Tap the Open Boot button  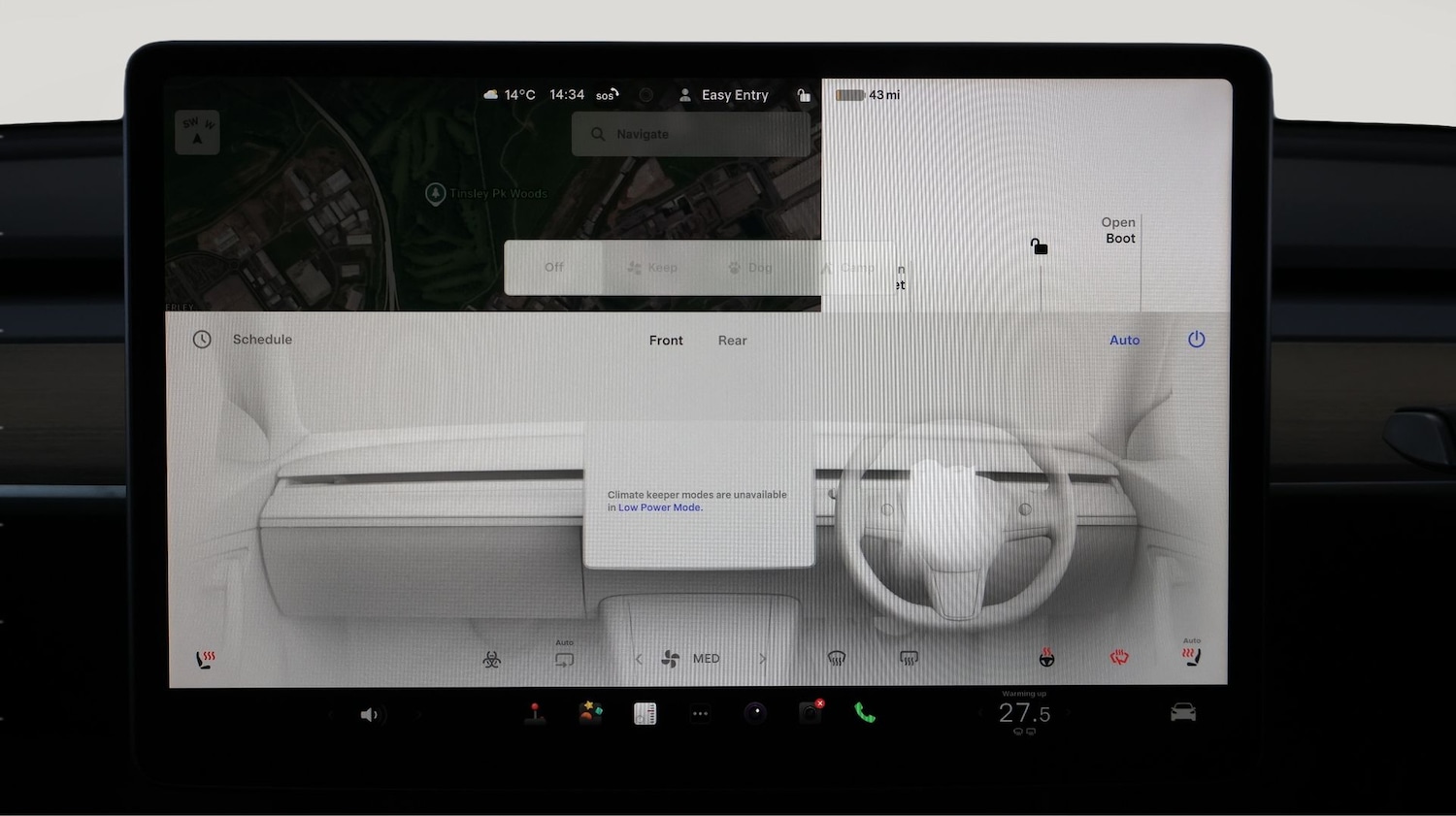pyautogui.click(x=1118, y=230)
